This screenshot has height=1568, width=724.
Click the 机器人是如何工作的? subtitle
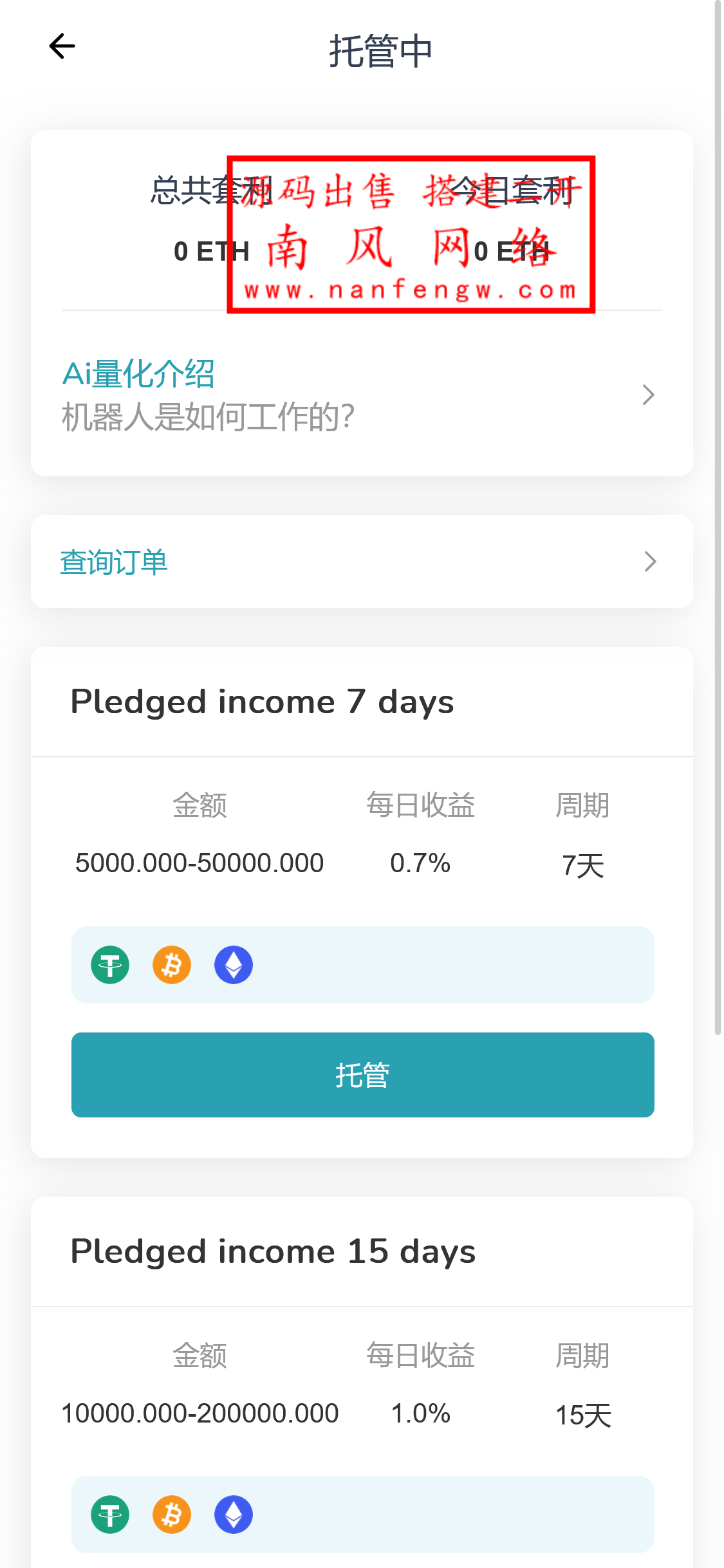[208, 417]
